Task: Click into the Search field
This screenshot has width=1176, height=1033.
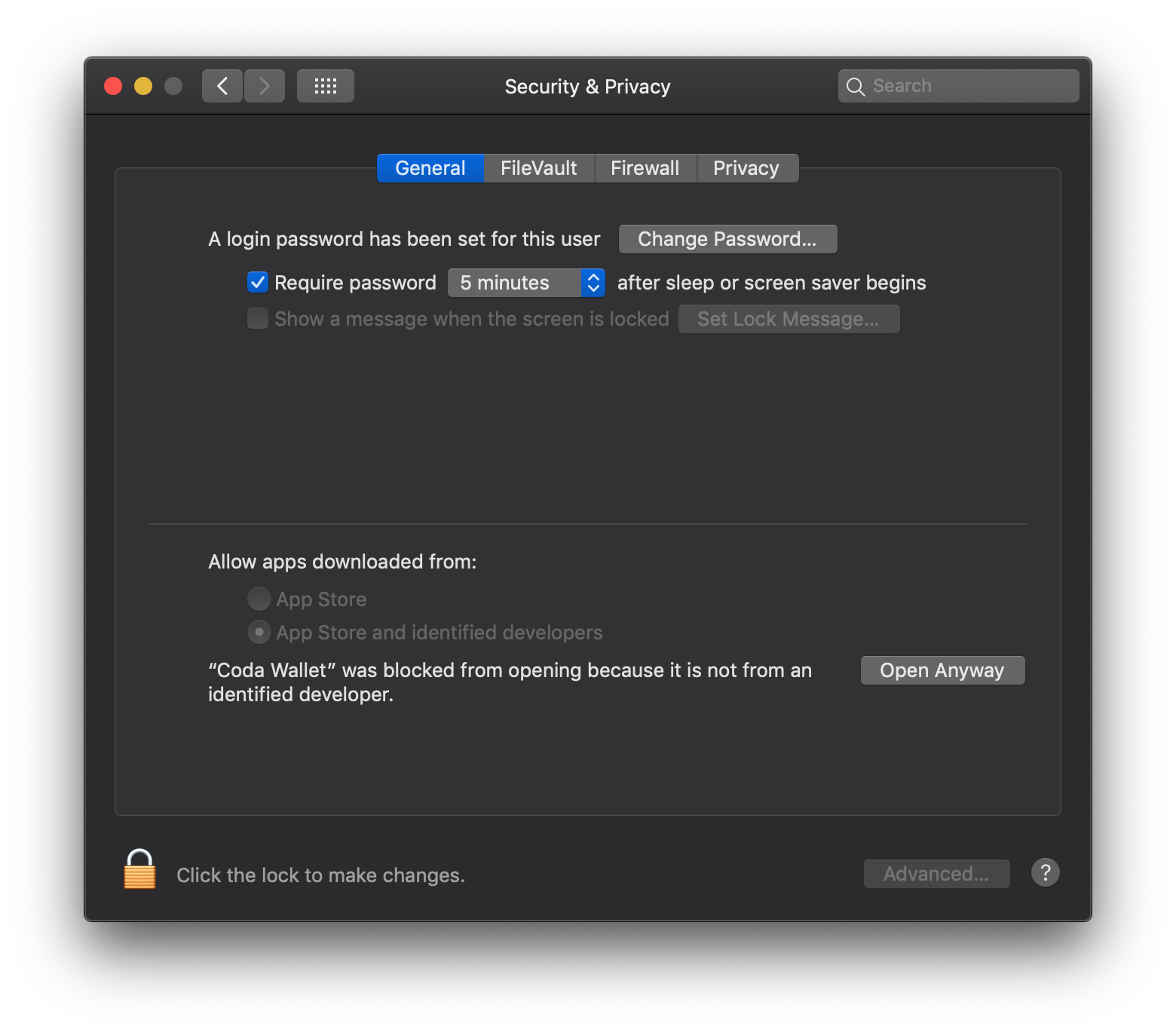Action: coord(959,86)
